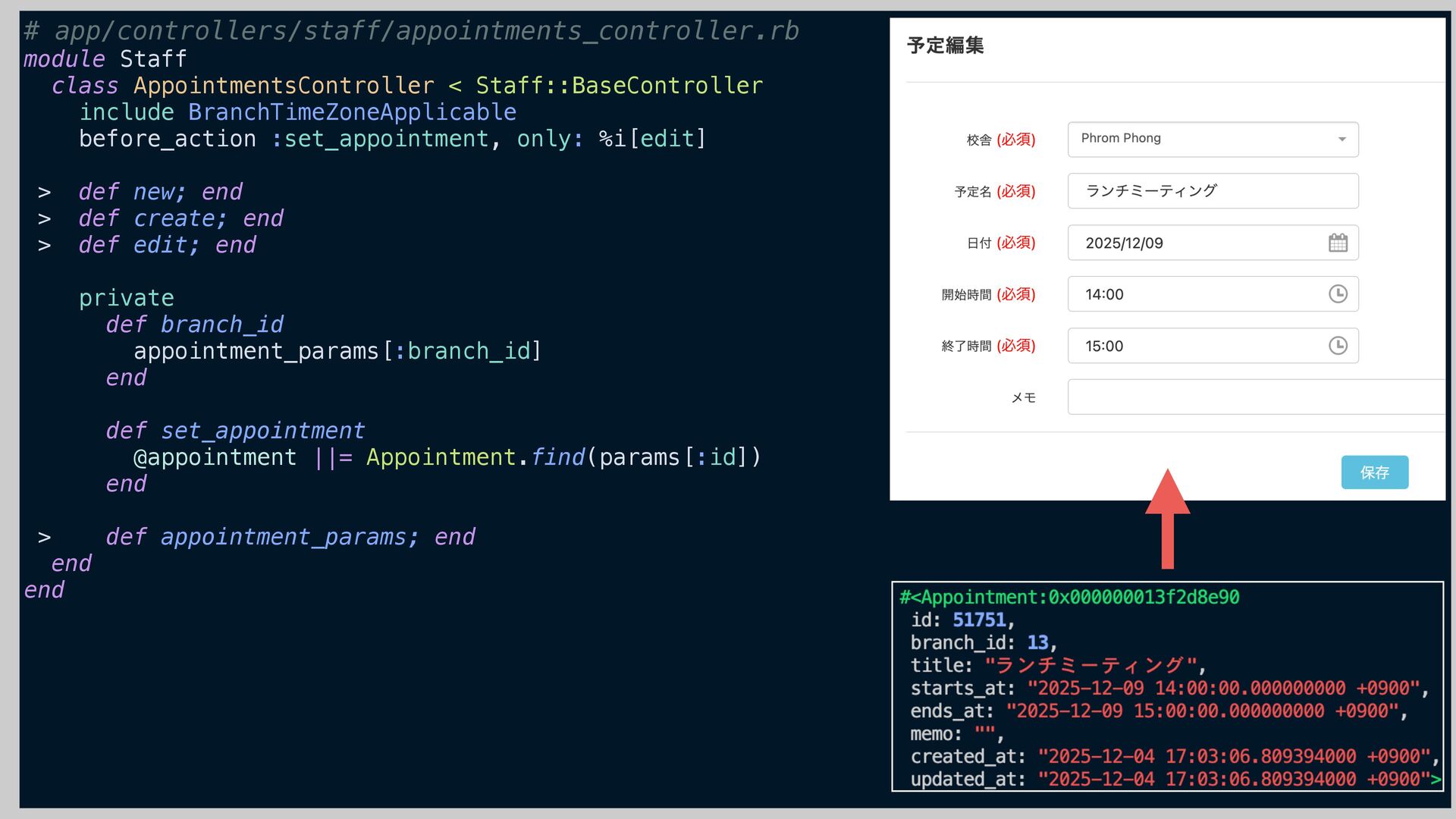Click the Appointment object id 51751

pyautogui.click(x=978, y=620)
